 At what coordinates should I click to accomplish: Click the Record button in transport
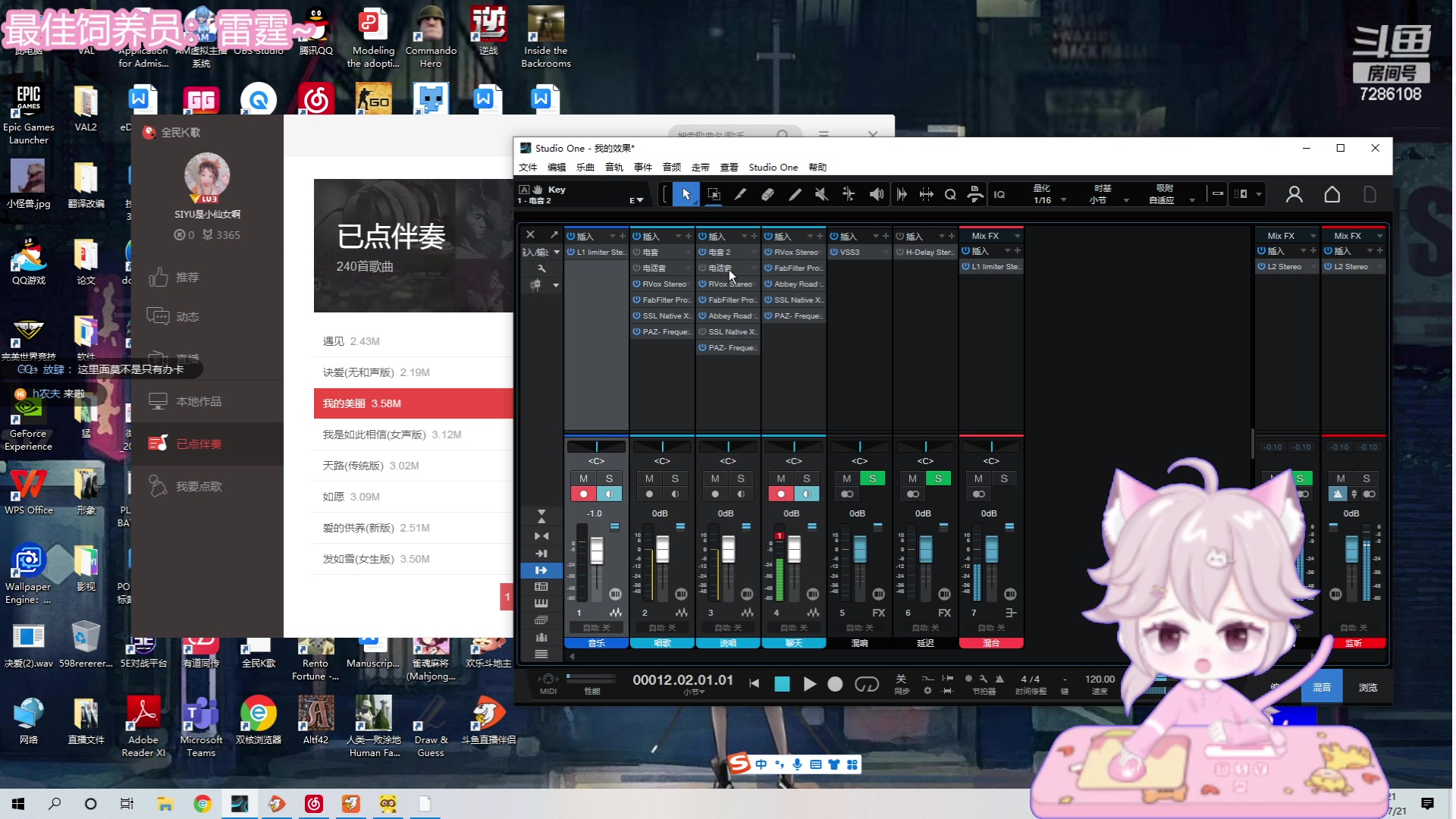(835, 685)
